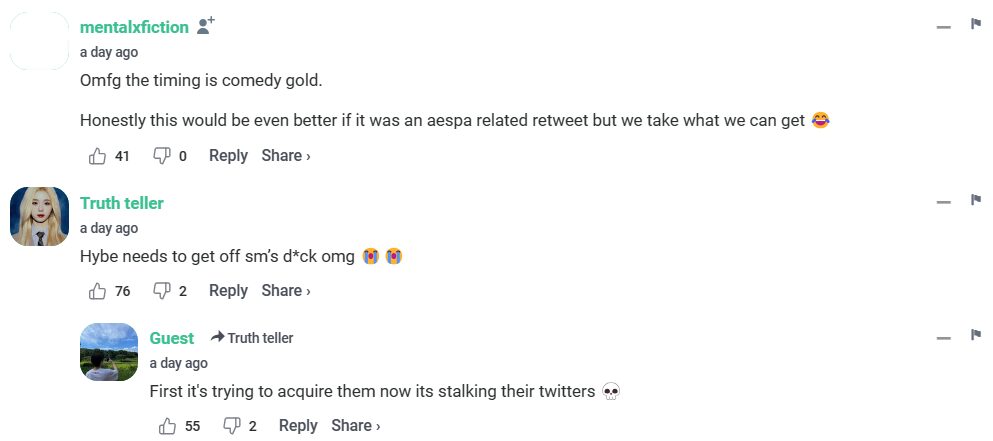This screenshot has width=993, height=441.
Task: Open Truth teller's profile name link
Action: (122, 203)
